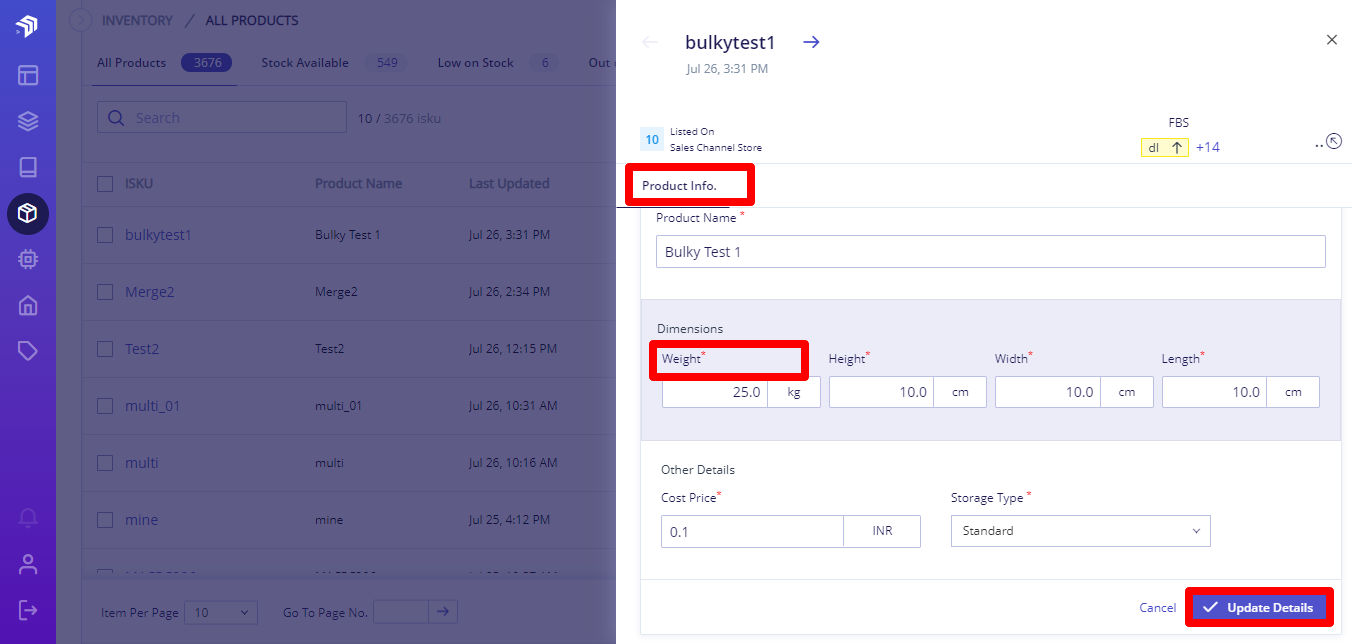1352x644 pixels.
Task: Open the Account profile icon
Action: tap(28, 563)
